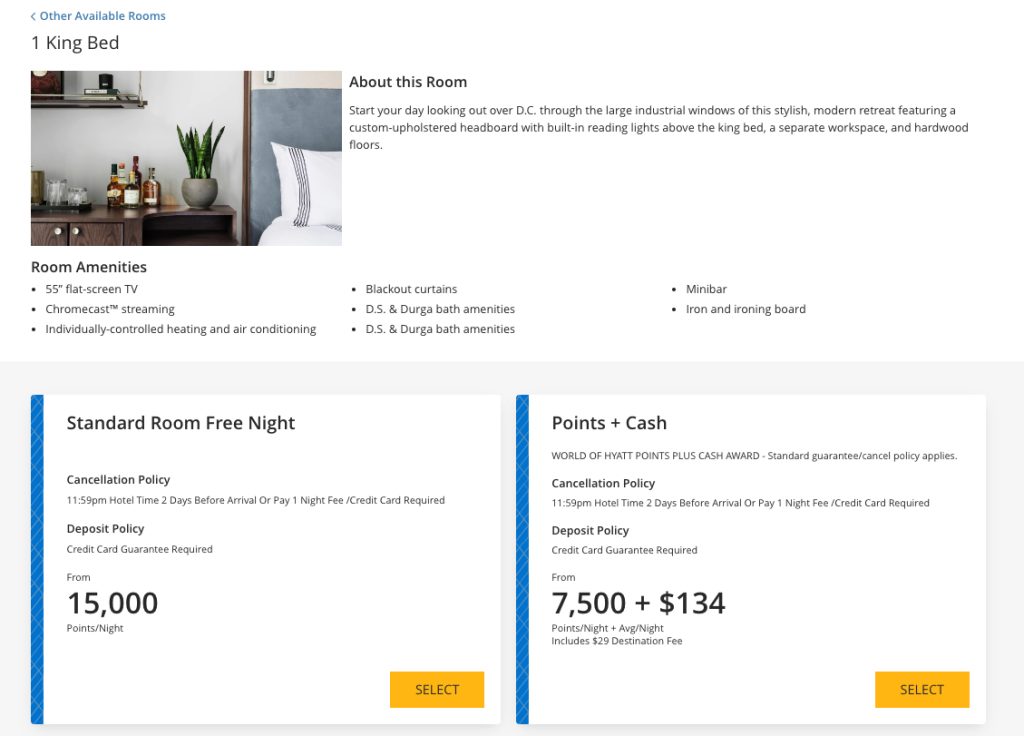1024x736 pixels.
Task: Click the About this Room heading
Action: pos(408,82)
